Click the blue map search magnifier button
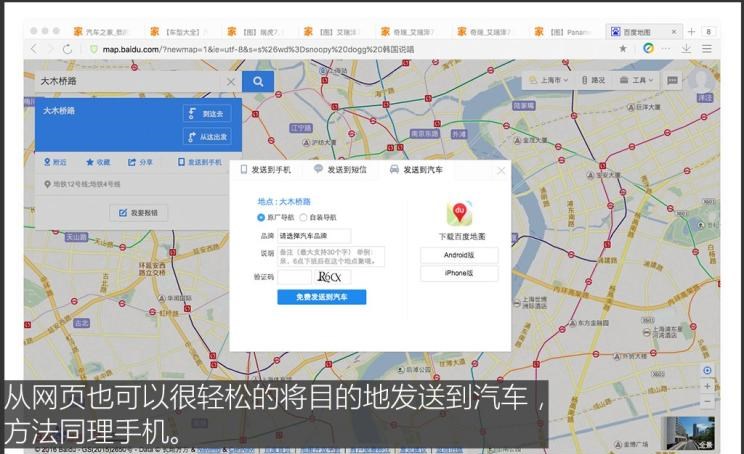This screenshot has width=744, height=454. point(258,82)
